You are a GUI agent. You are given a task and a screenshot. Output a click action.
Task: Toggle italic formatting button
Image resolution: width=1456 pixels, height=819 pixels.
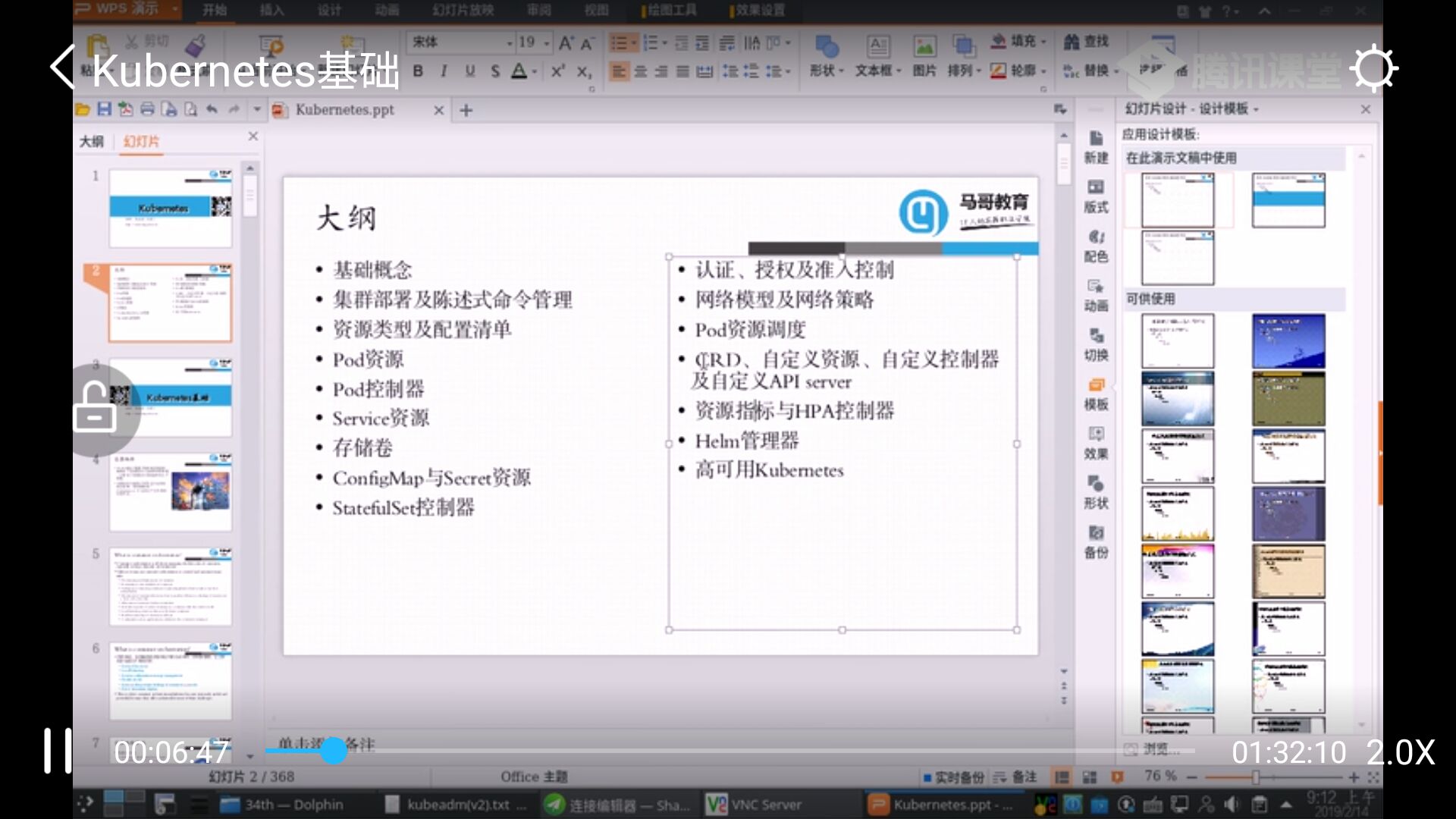[x=444, y=71]
